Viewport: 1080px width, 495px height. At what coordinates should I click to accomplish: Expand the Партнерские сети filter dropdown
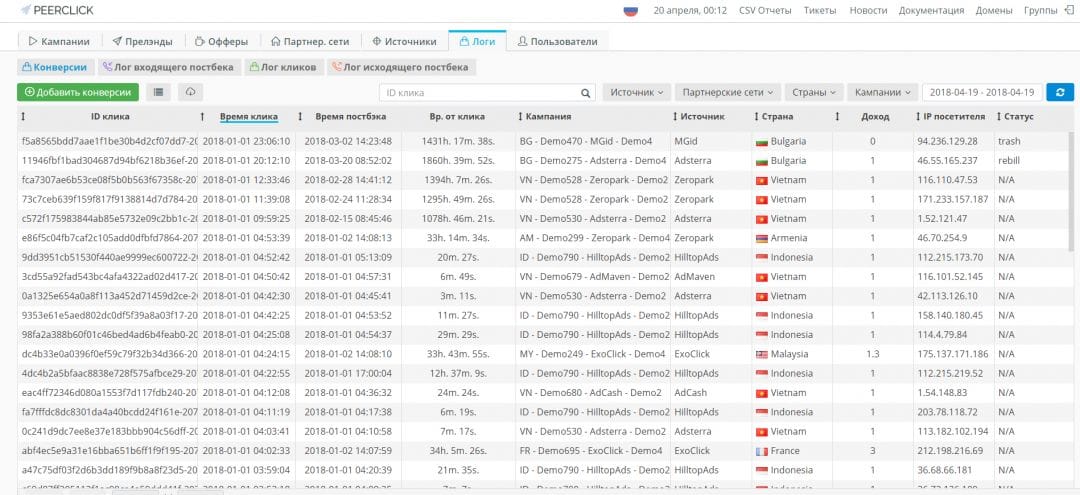(x=727, y=92)
